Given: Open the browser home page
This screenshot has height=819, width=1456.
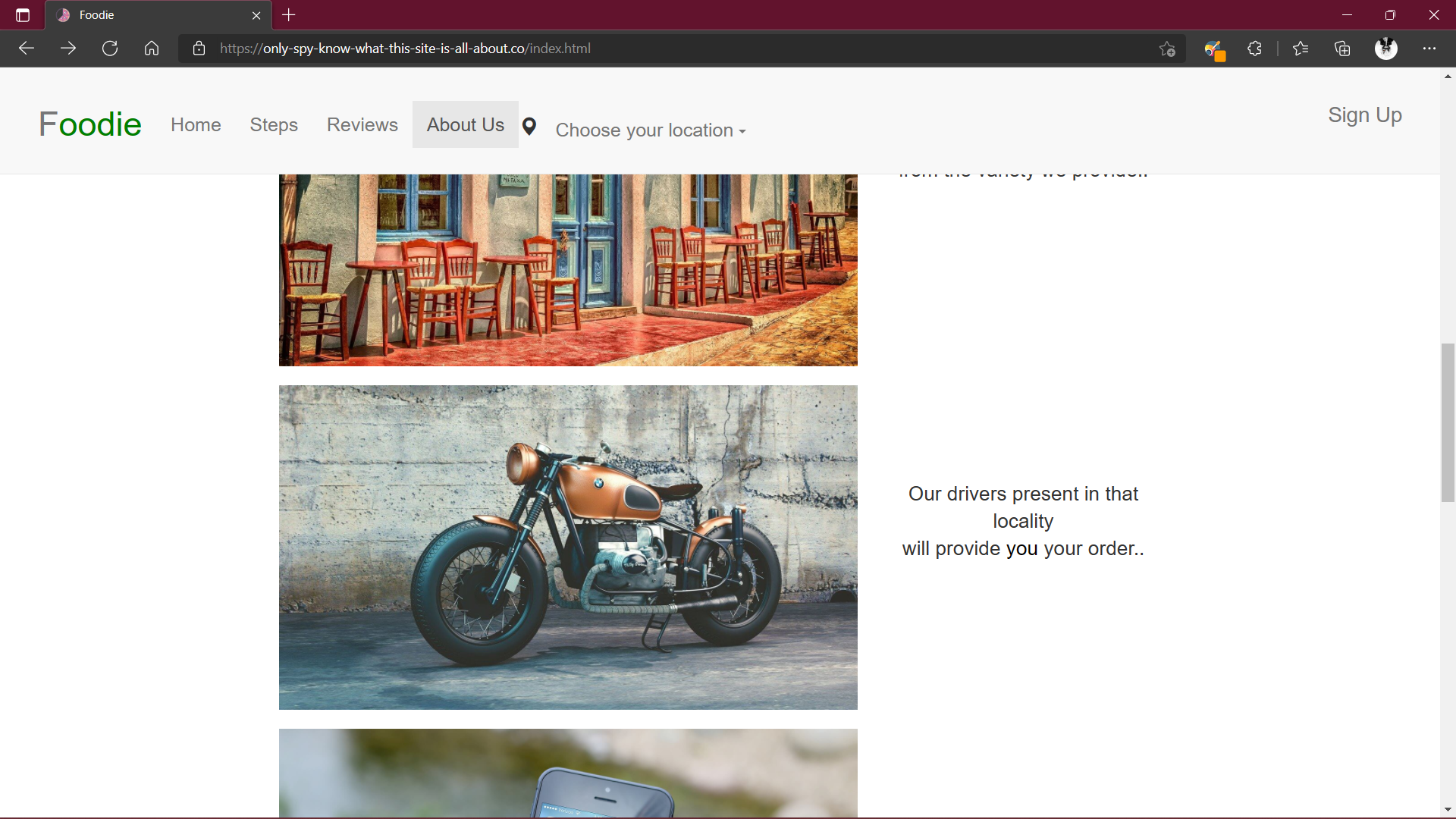Looking at the screenshot, I should point(152,49).
